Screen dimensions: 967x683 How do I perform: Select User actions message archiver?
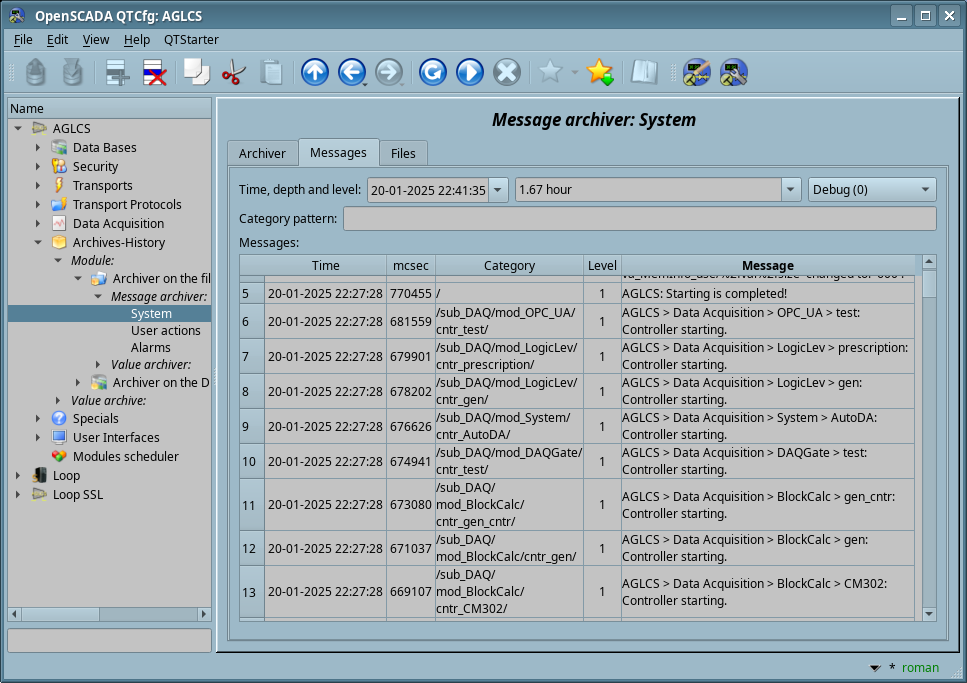(165, 330)
